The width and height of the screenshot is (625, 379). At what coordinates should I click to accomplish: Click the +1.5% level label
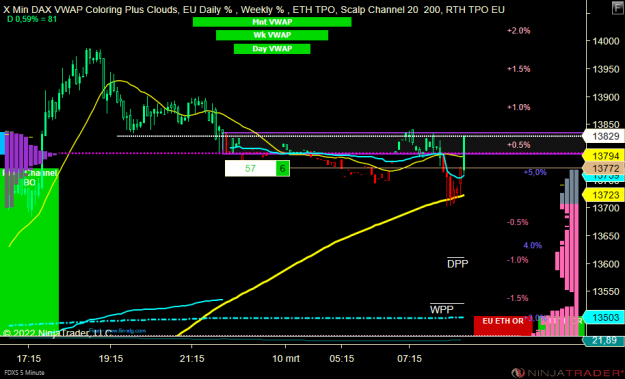tap(519, 69)
